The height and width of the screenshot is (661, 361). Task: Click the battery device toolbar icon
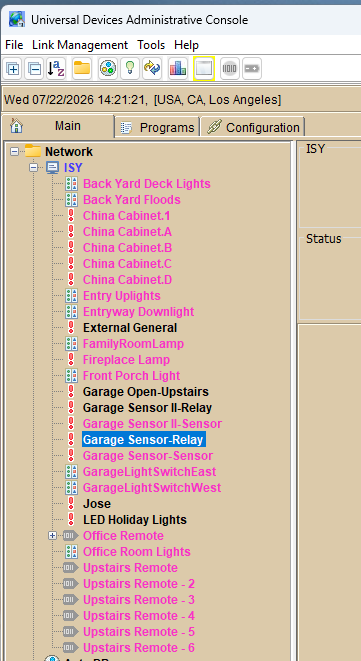(x=252, y=68)
